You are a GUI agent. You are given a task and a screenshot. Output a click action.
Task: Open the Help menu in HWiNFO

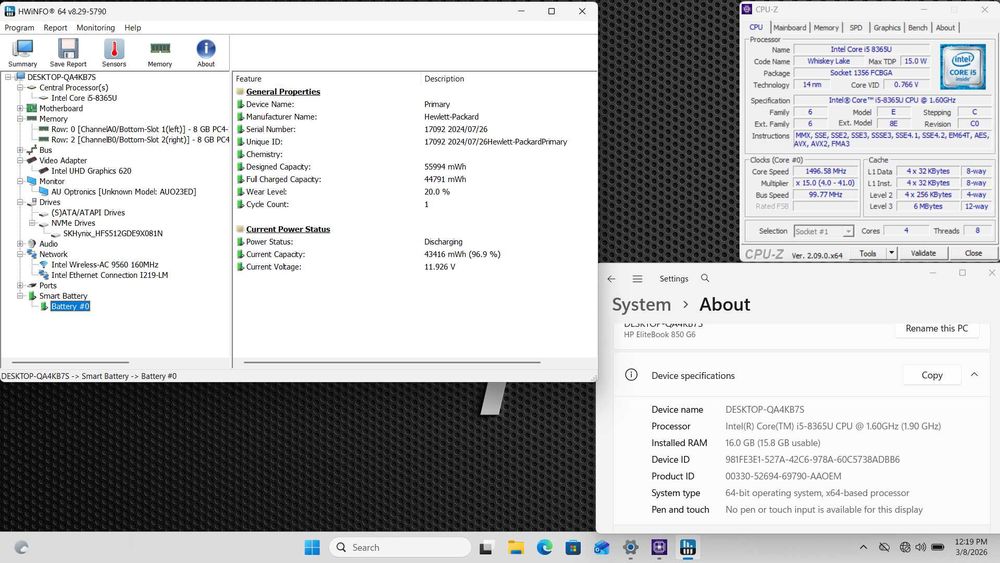click(133, 28)
